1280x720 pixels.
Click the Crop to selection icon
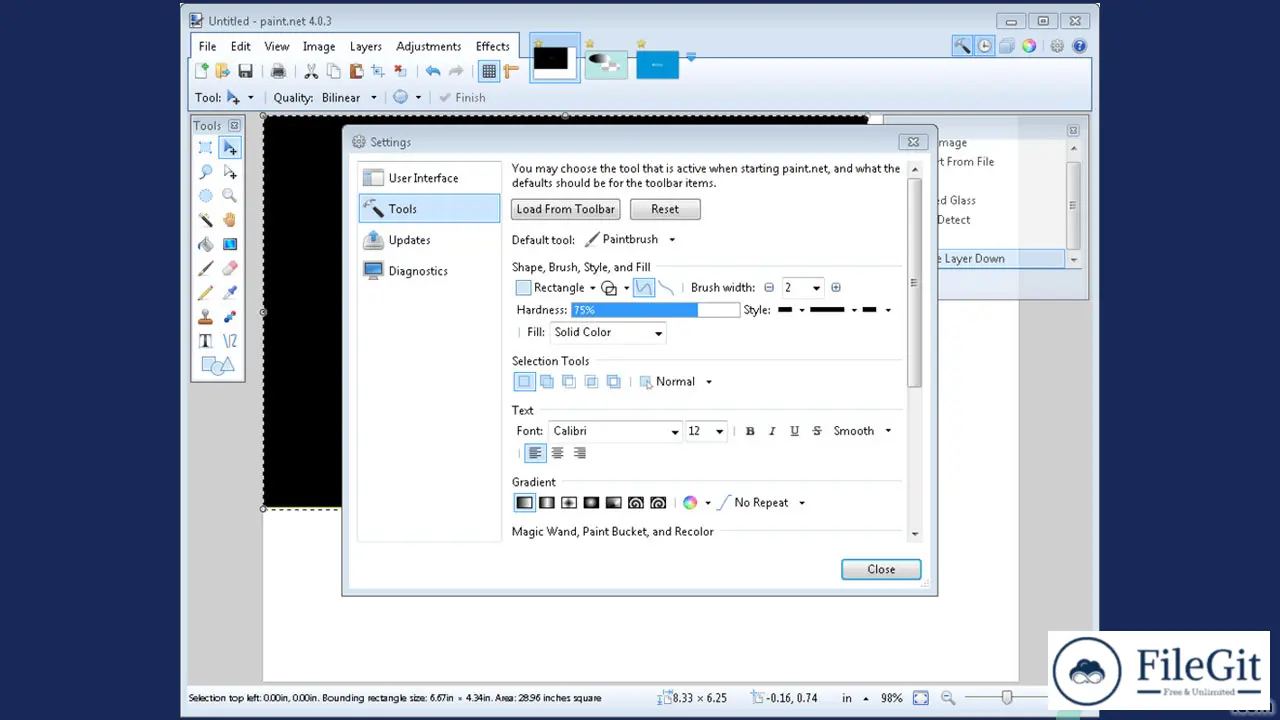pos(377,71)
